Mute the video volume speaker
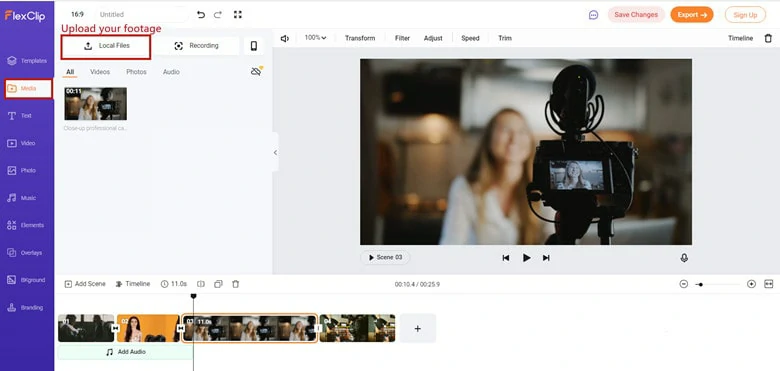 point(285,38)
